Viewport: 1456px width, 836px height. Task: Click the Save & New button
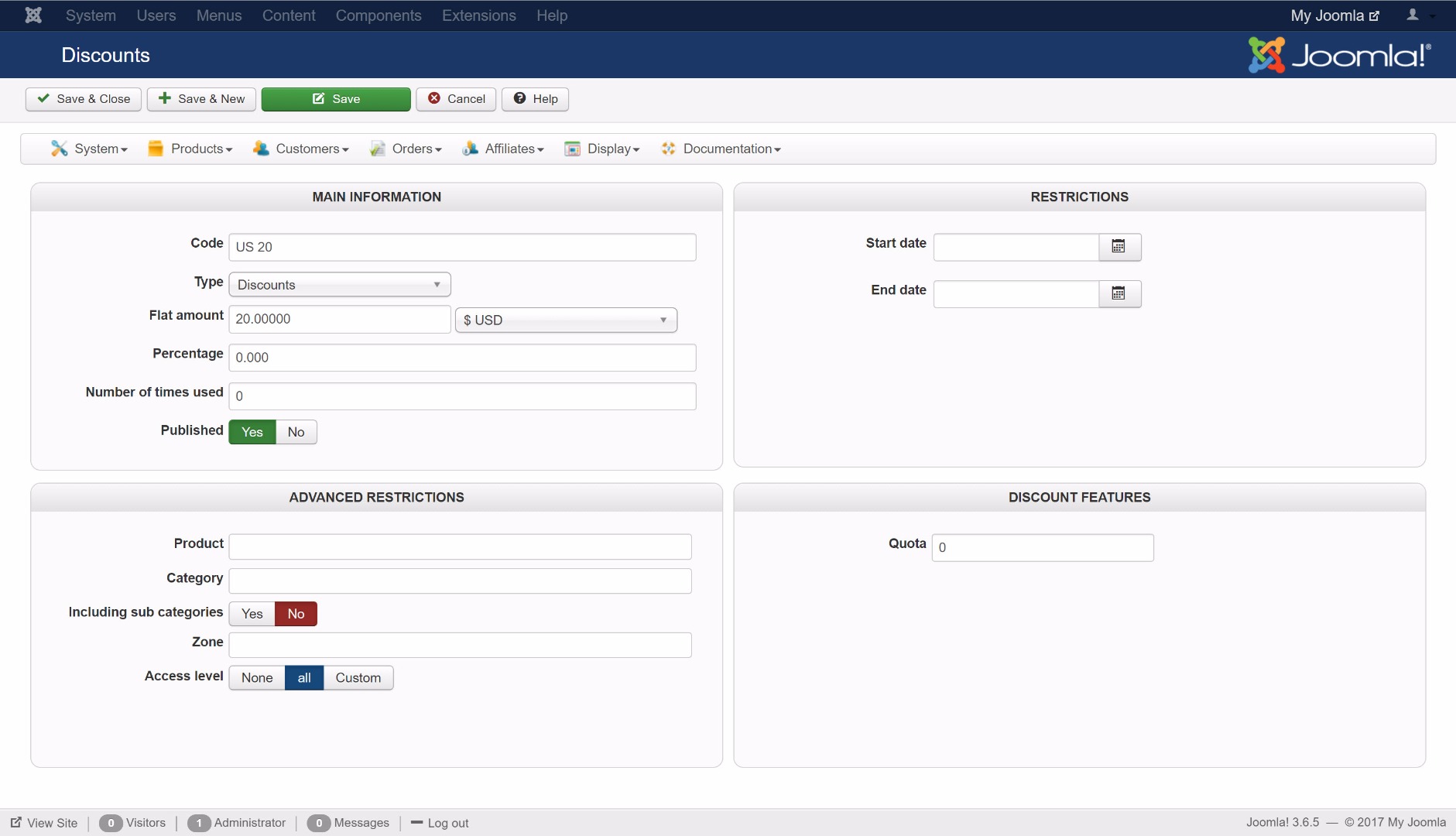201,99
